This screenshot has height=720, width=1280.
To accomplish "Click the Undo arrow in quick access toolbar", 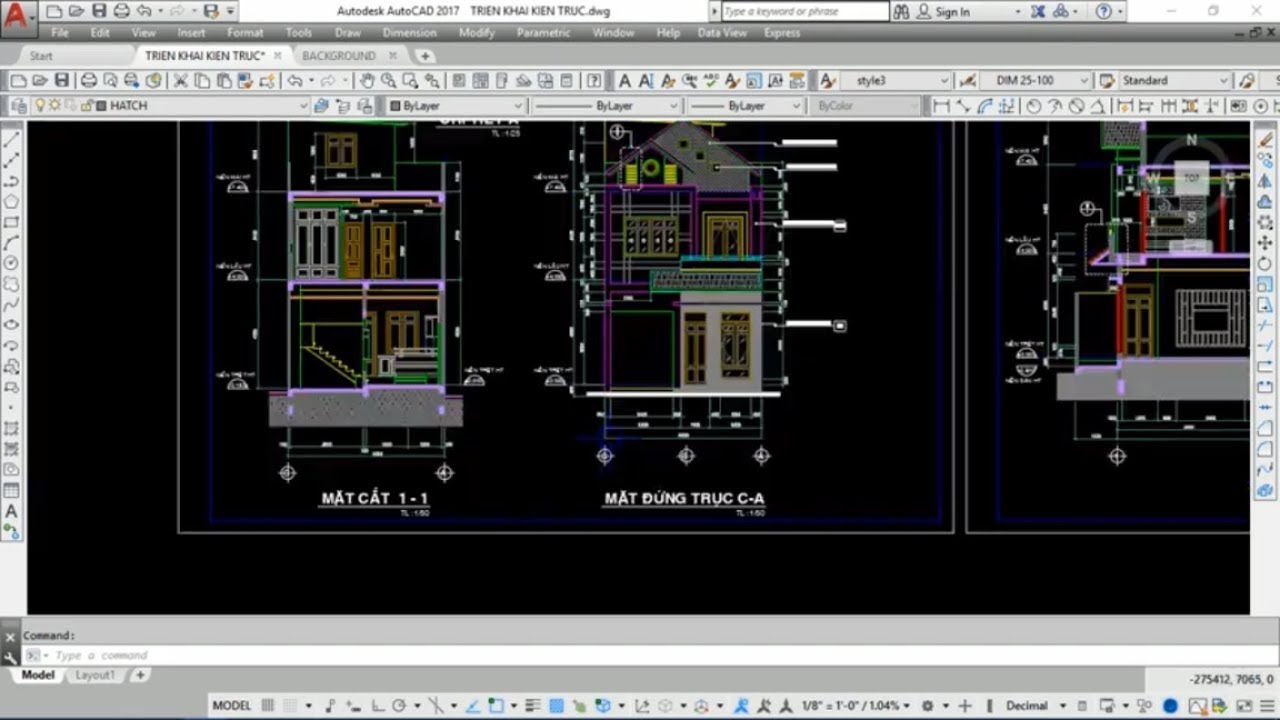I will [x=144, y=12].
